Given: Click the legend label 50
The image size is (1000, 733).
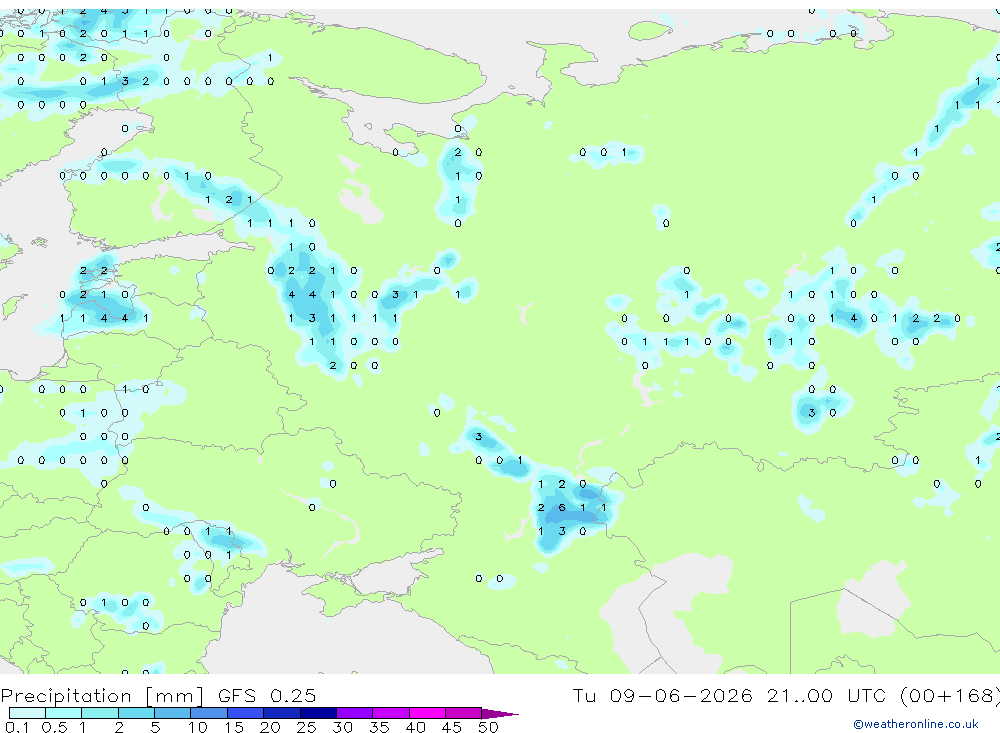Looking at the screenshot, I should tap(488, 727).
